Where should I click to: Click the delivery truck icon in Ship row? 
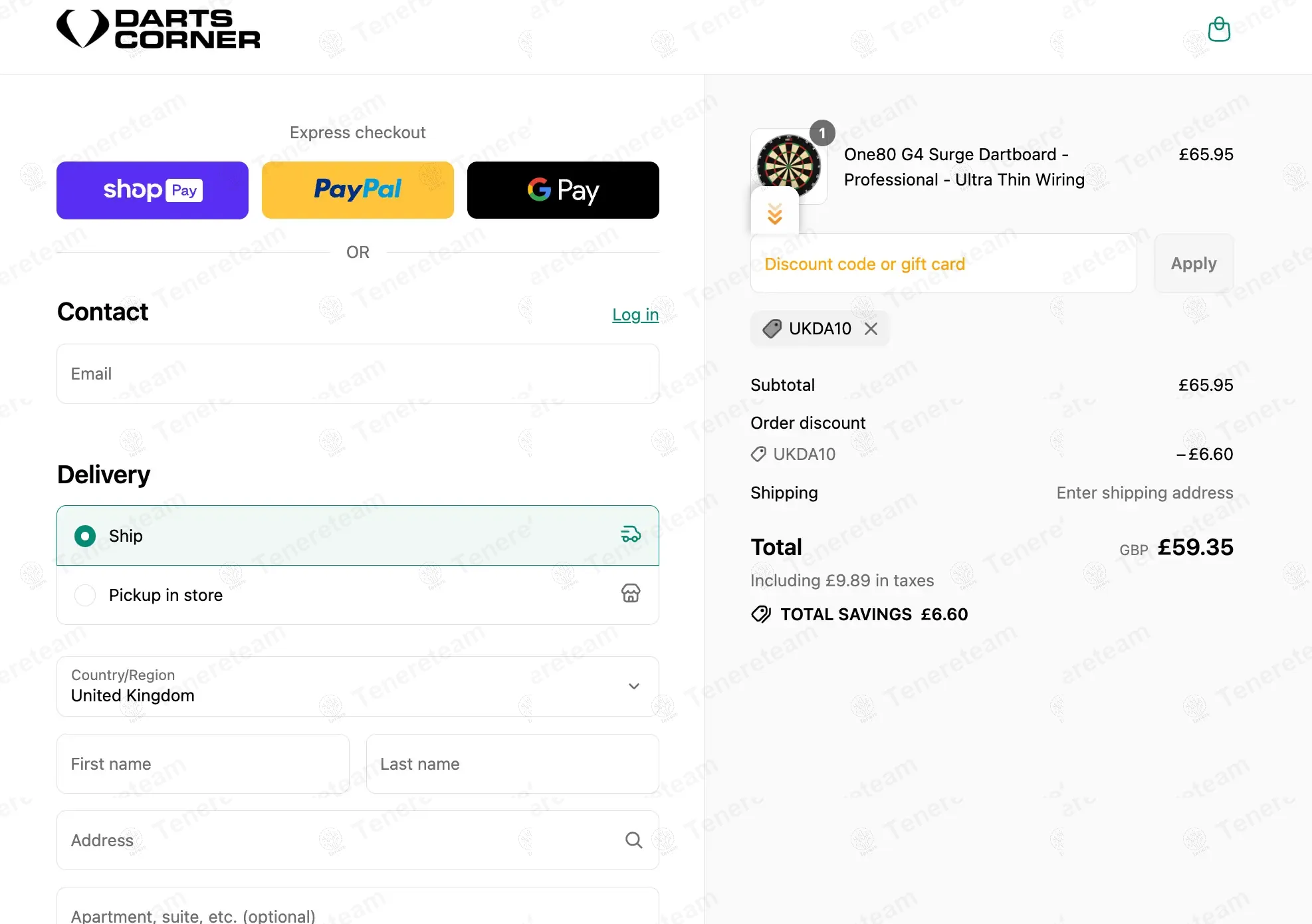(x=631, y=534)
